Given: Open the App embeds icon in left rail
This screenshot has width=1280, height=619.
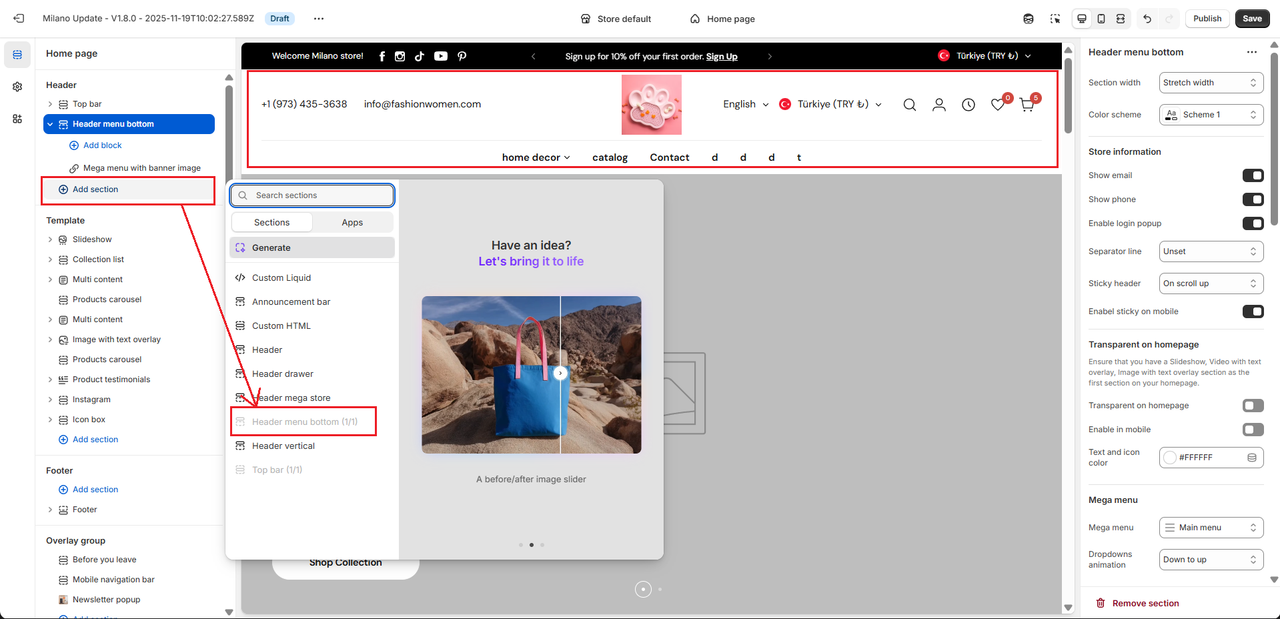Looking at the screenshot, I should [x=17, y=119].
